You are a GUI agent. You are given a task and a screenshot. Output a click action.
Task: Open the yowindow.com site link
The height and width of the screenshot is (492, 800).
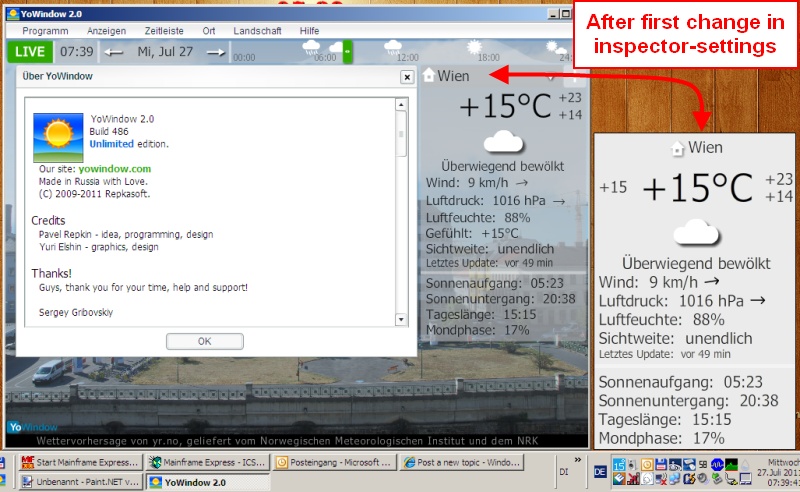point(115,169)
